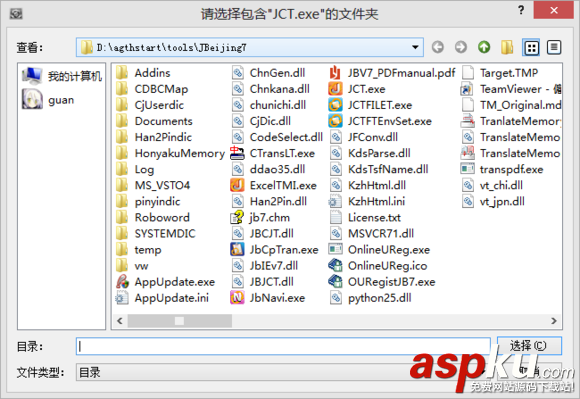Viewport: 580px width, 399px height.
Task: Select 我的计算机 in the sidebar
Action: tap(62, 76)
